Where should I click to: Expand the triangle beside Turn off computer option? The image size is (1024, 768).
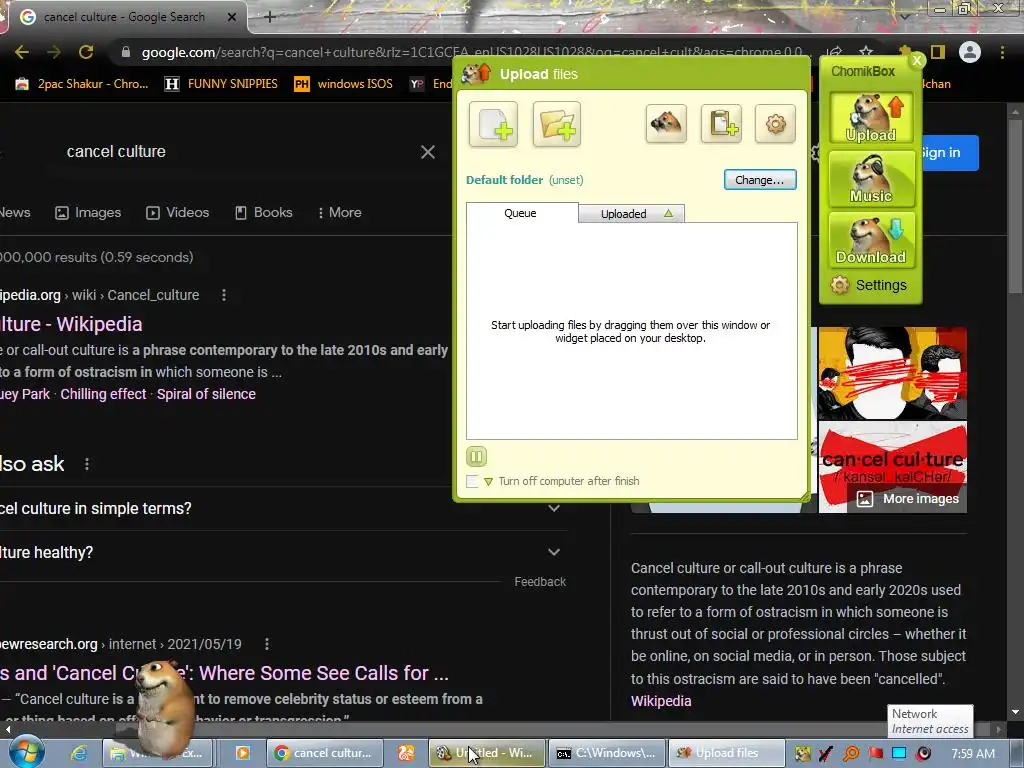[488, 482]
